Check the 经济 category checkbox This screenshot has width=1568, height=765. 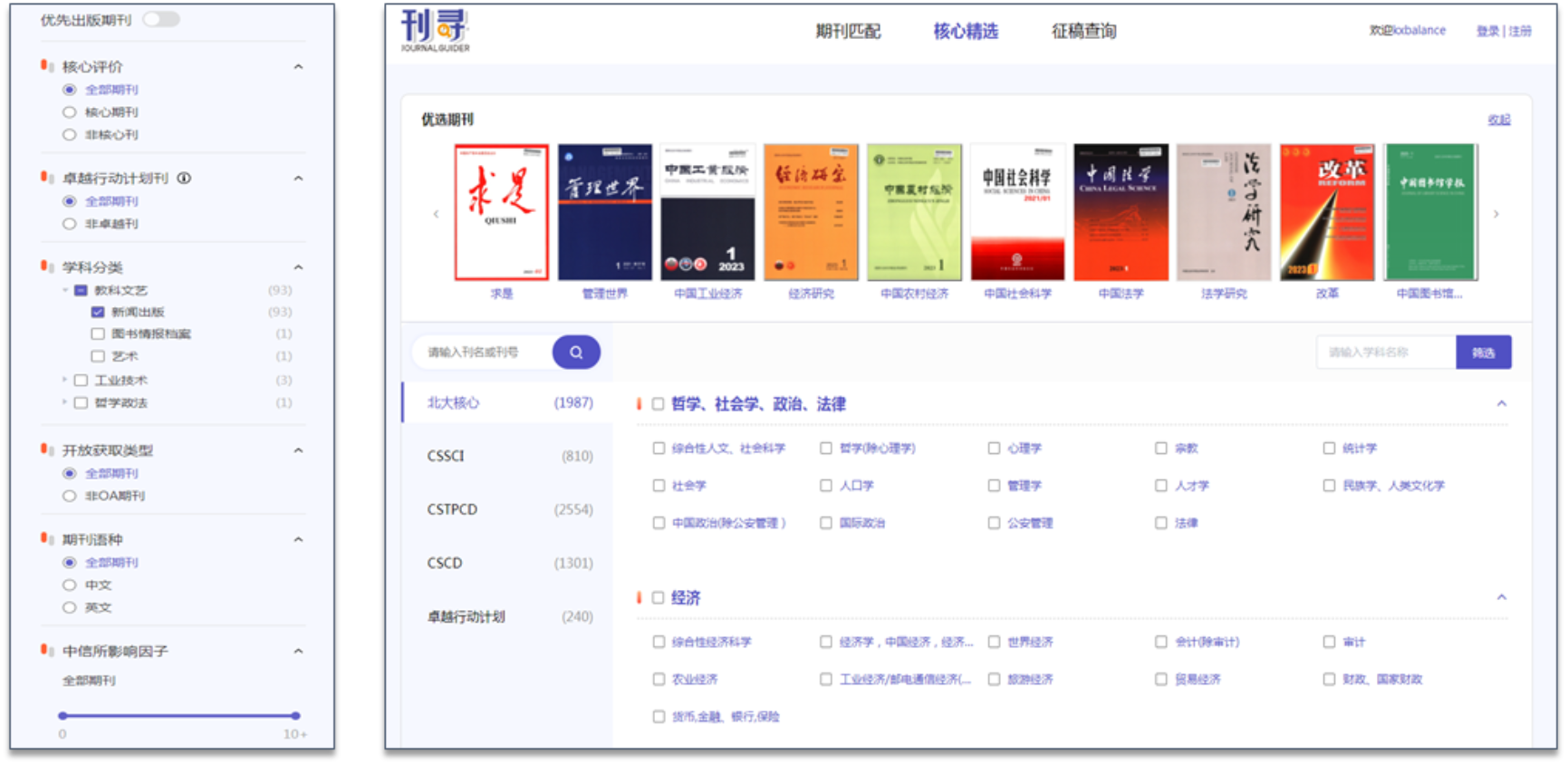coord(658,597)
